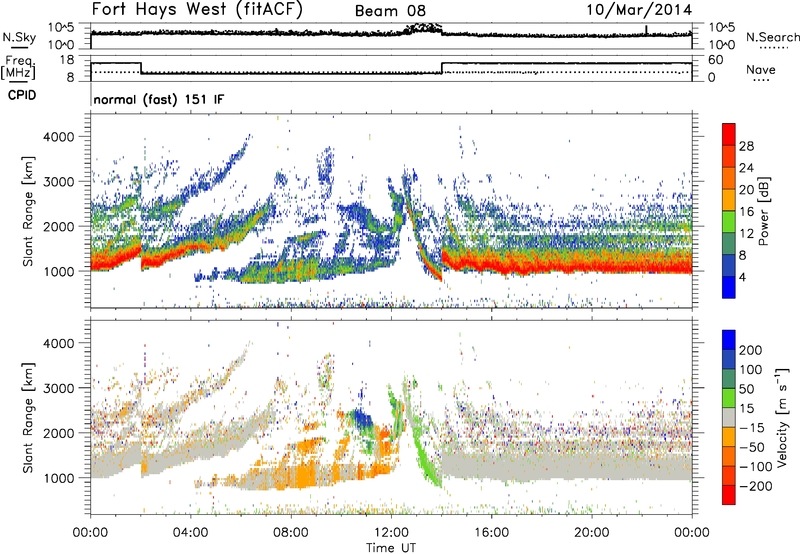Click the 'normal (fast) 151 IF' text
Viewport: 800px width, 554px height.
click(159, 99)
